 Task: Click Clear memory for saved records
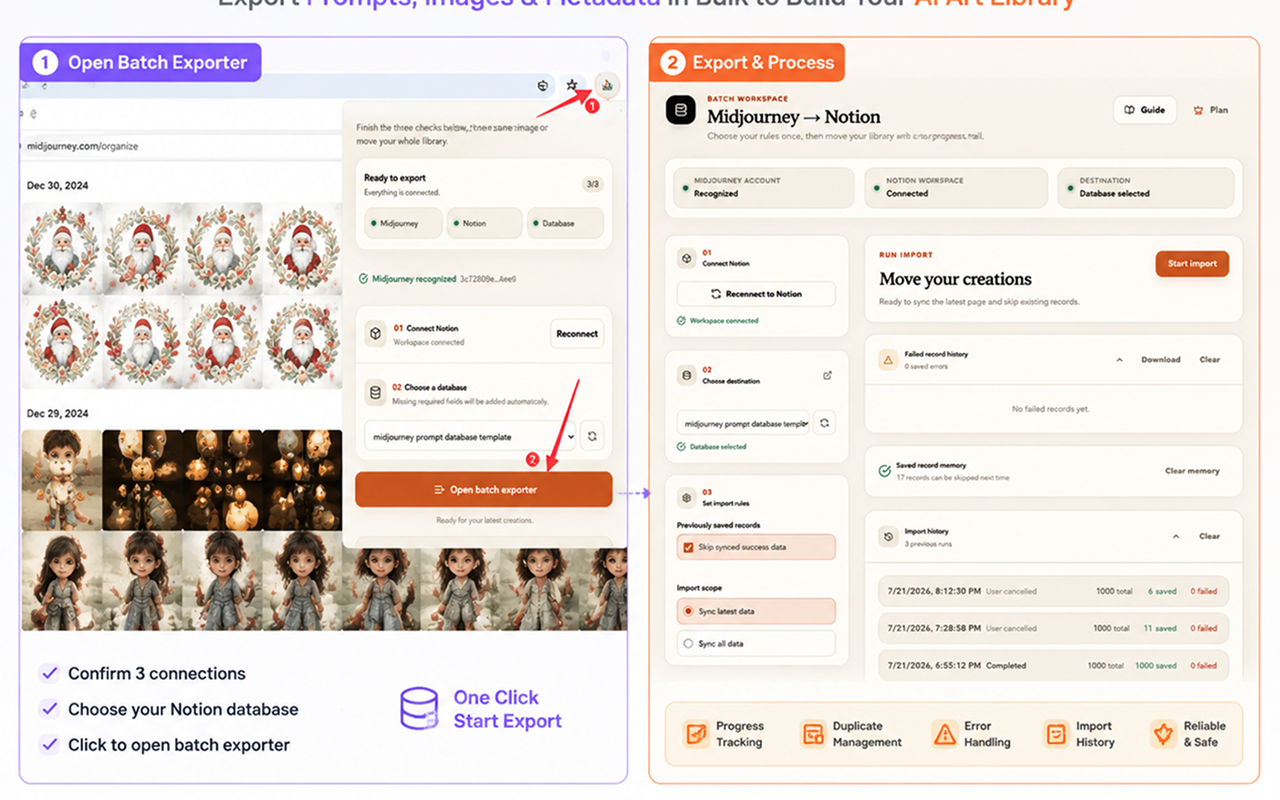[1192, 471]
